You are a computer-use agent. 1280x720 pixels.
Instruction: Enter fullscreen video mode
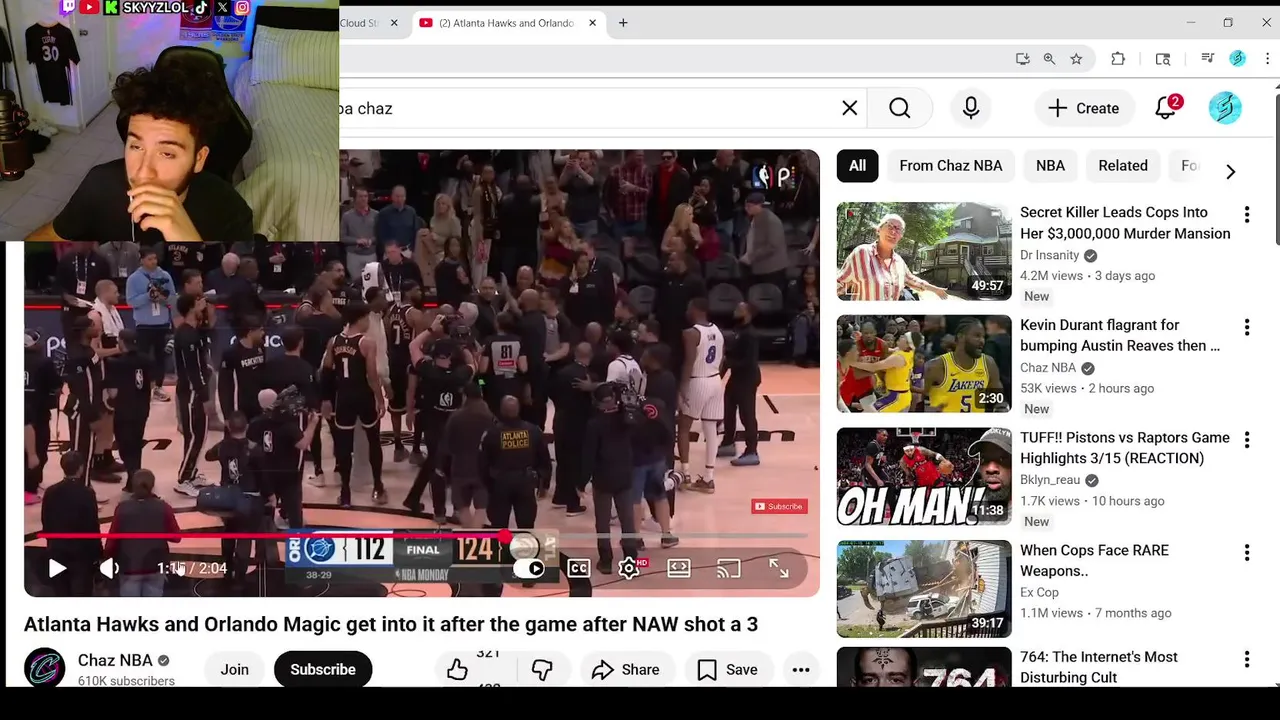click(x=779, y=568)
